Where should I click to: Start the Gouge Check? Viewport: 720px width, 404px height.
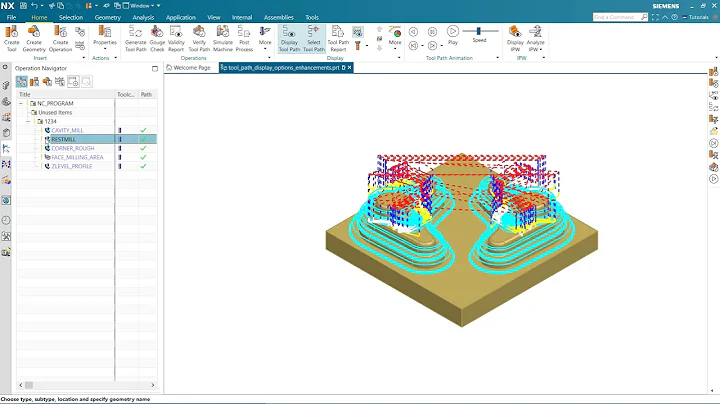pyautogui.click(x=157, y=39)
